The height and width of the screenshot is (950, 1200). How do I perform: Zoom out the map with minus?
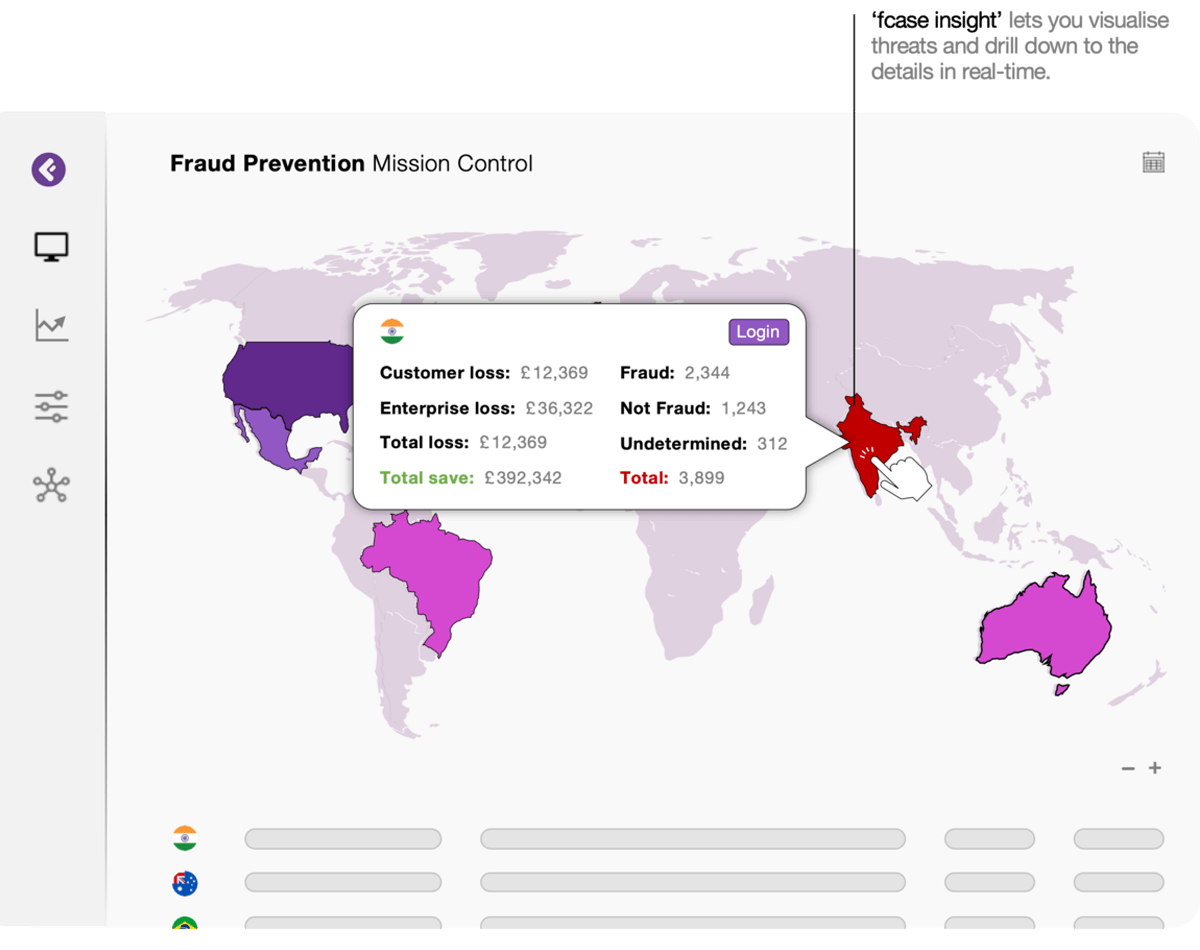[1128, 768]
